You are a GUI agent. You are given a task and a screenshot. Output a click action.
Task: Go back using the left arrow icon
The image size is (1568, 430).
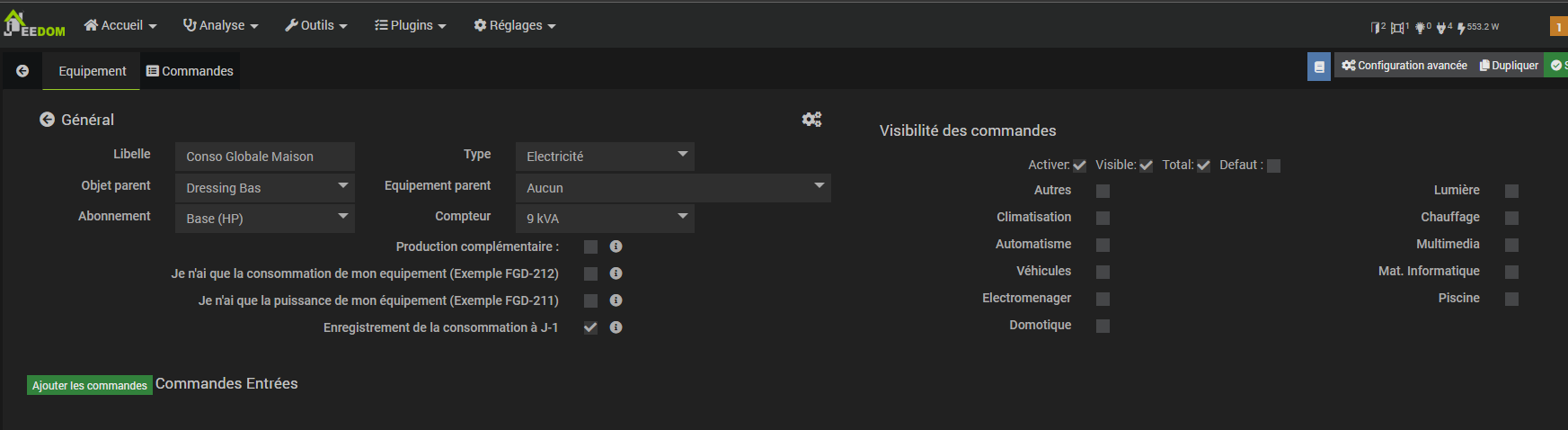pos(22,71)
